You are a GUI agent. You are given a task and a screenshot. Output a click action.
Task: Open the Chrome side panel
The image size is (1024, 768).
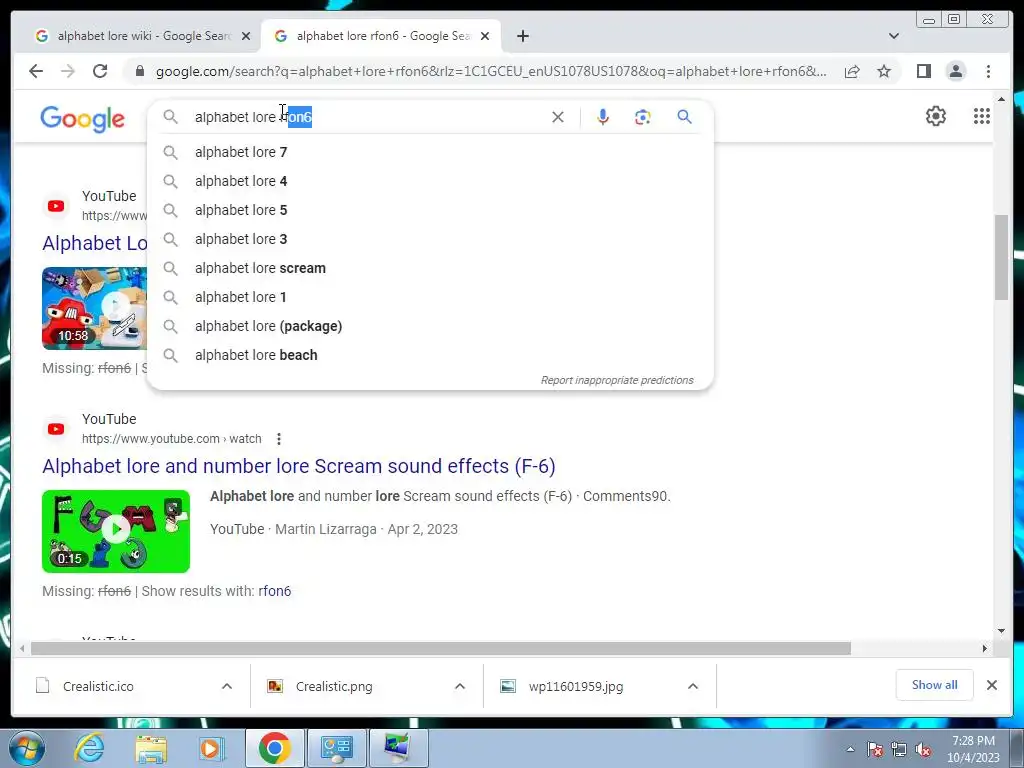point(923,71)
